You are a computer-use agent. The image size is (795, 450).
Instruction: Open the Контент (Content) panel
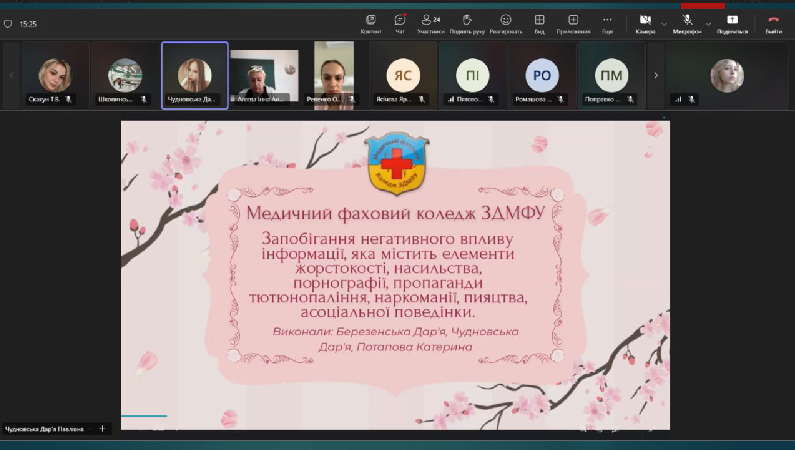coord(371,24)
